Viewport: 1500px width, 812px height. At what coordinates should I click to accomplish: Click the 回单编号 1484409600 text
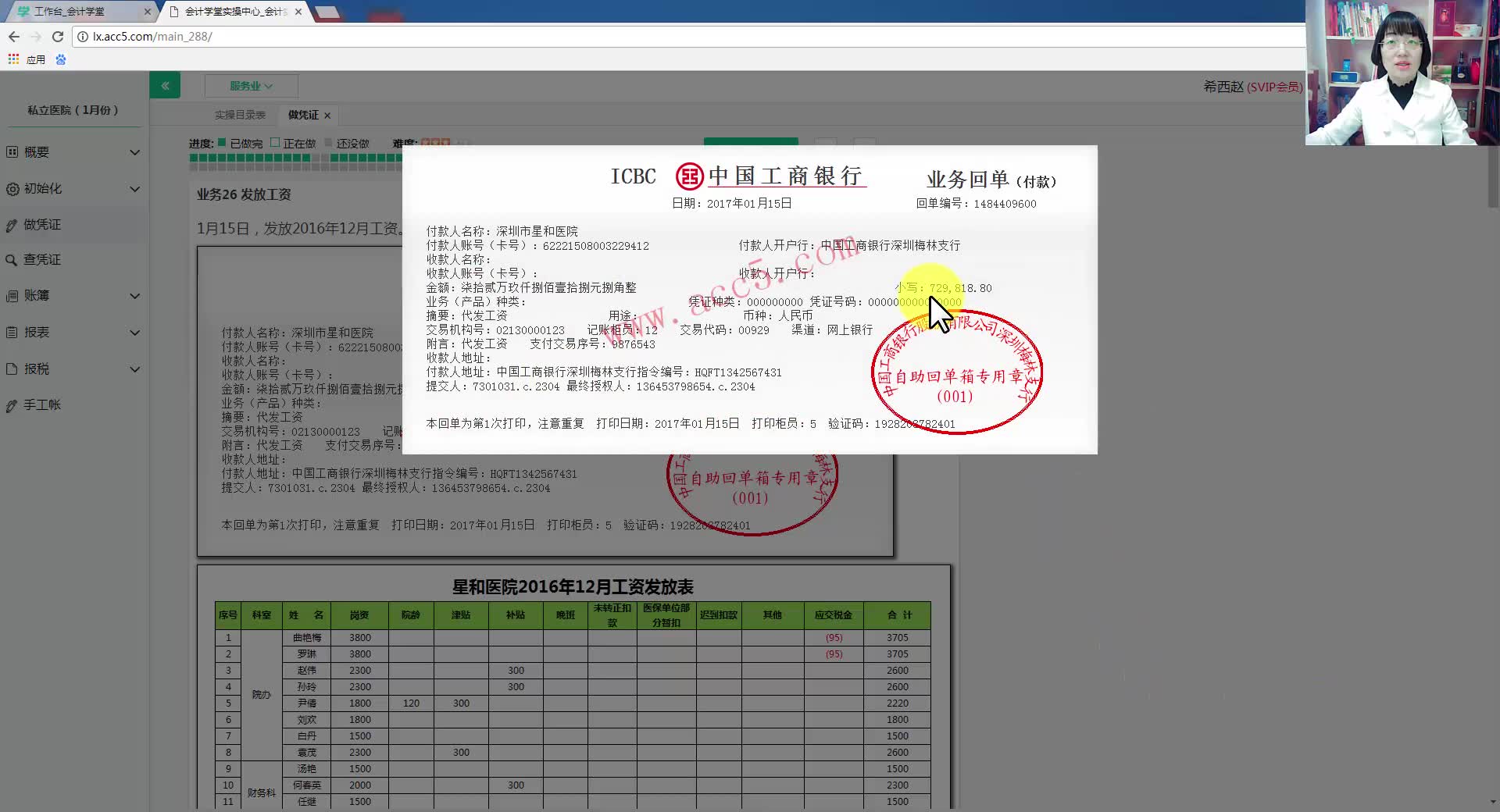click(x=977, y=204)
